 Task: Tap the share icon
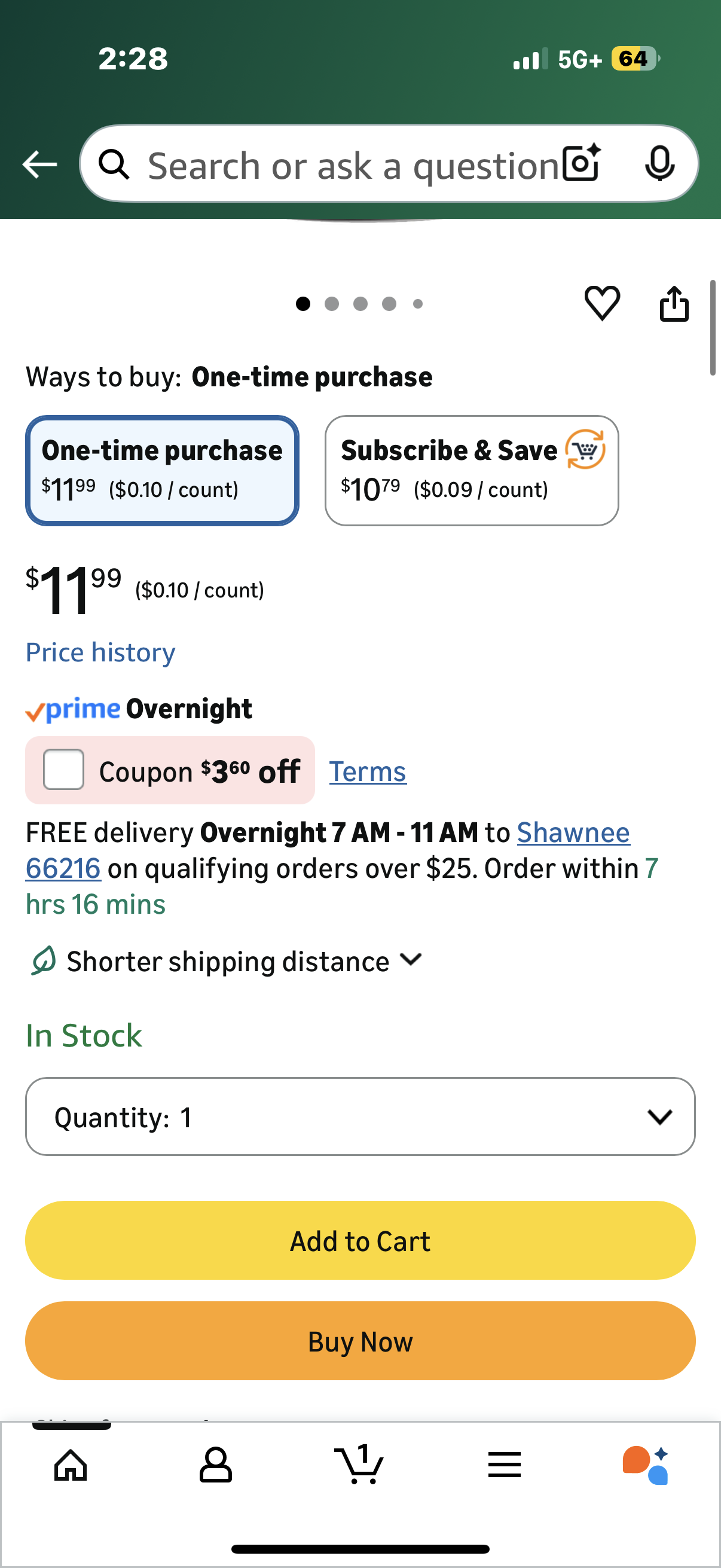tap(674, 303)
